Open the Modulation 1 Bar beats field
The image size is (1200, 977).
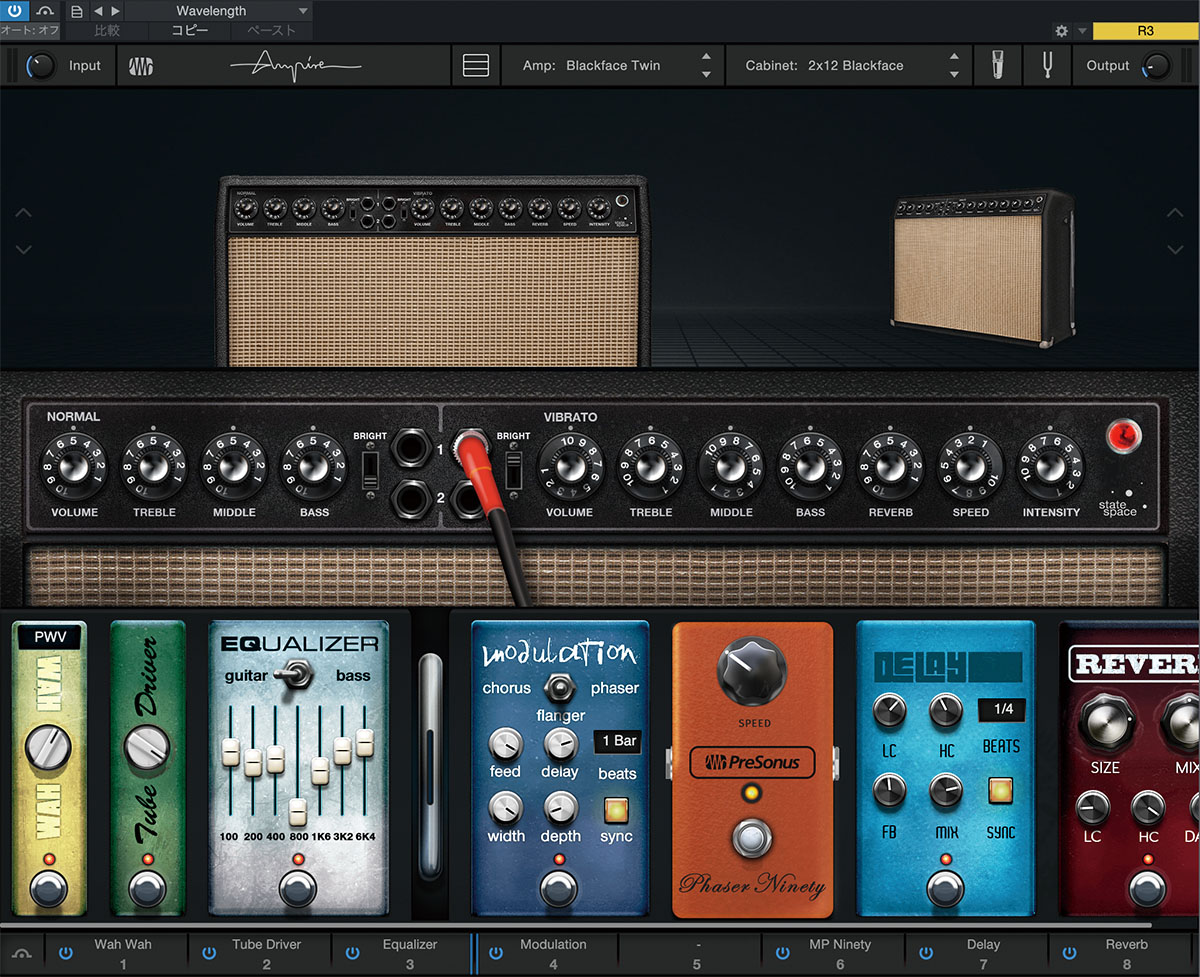pyautogui.click(x=617, y=741)
